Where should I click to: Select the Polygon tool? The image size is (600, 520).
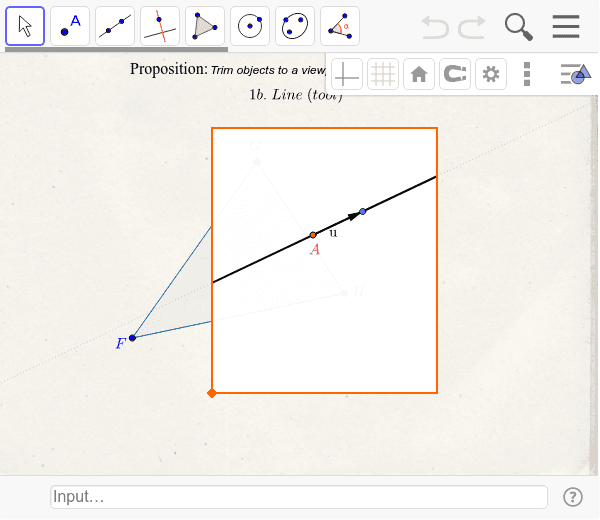[205, 26]
